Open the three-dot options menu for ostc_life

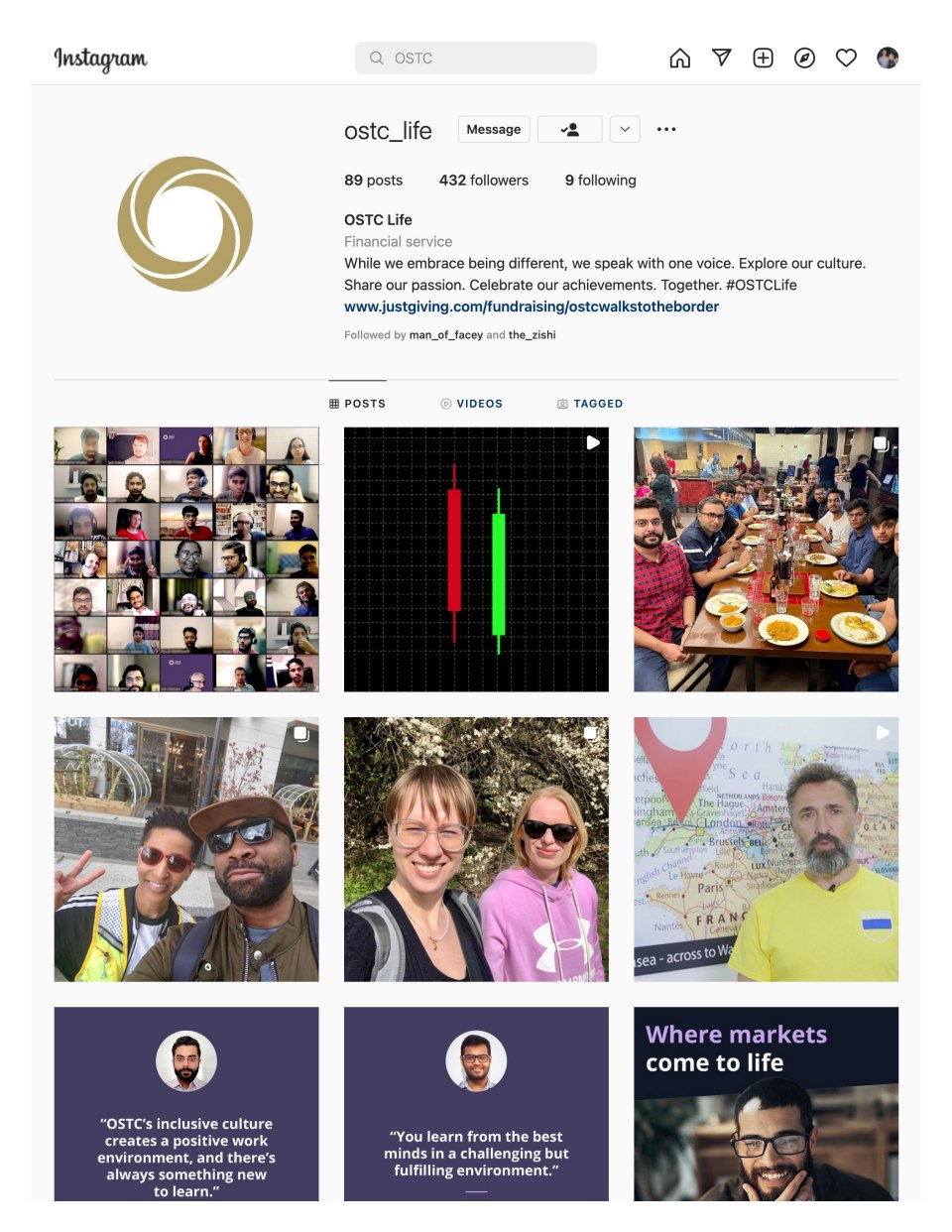pyautogui.click(x=666, y=129)
